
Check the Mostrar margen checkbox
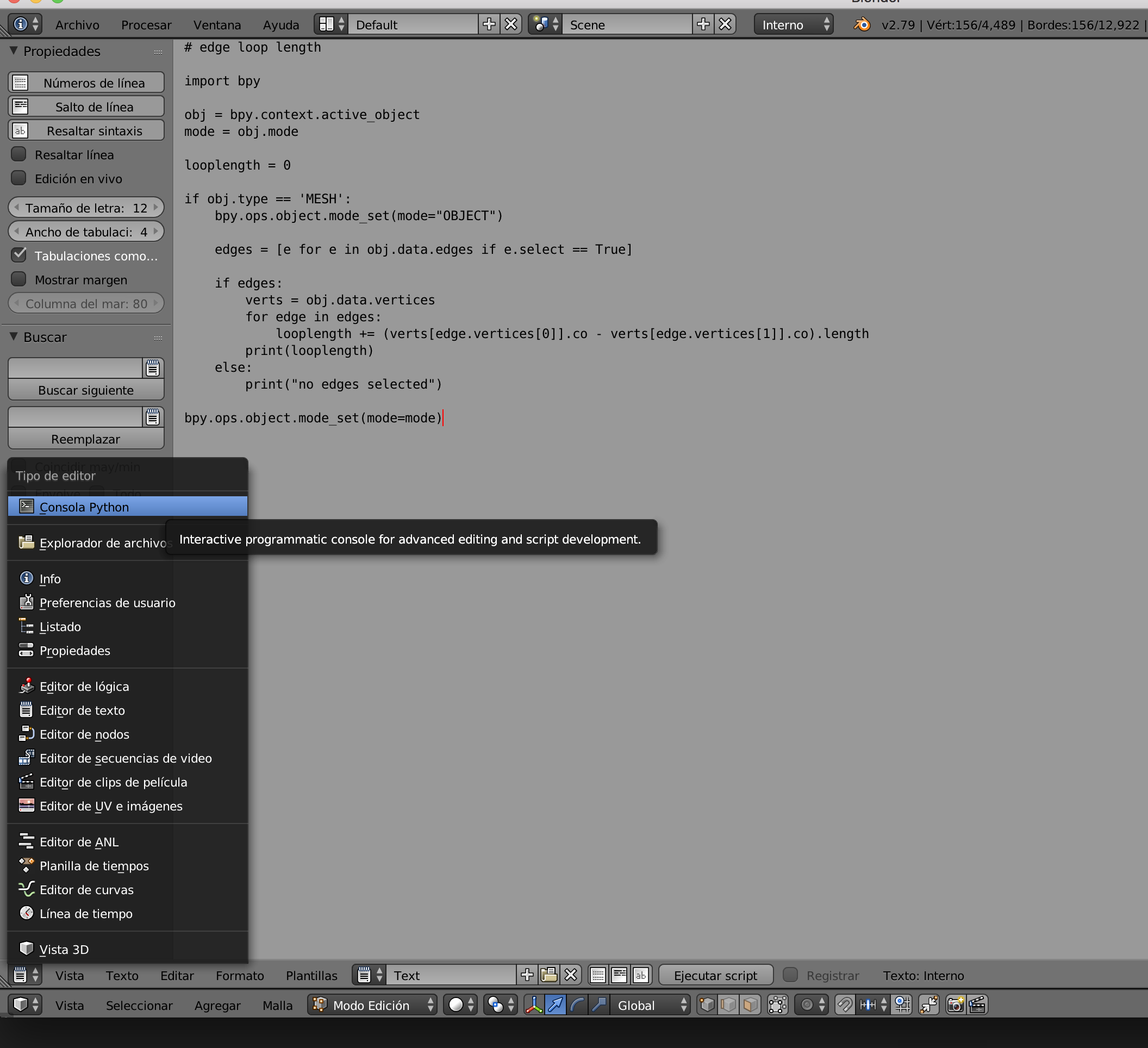coord(19,279)
